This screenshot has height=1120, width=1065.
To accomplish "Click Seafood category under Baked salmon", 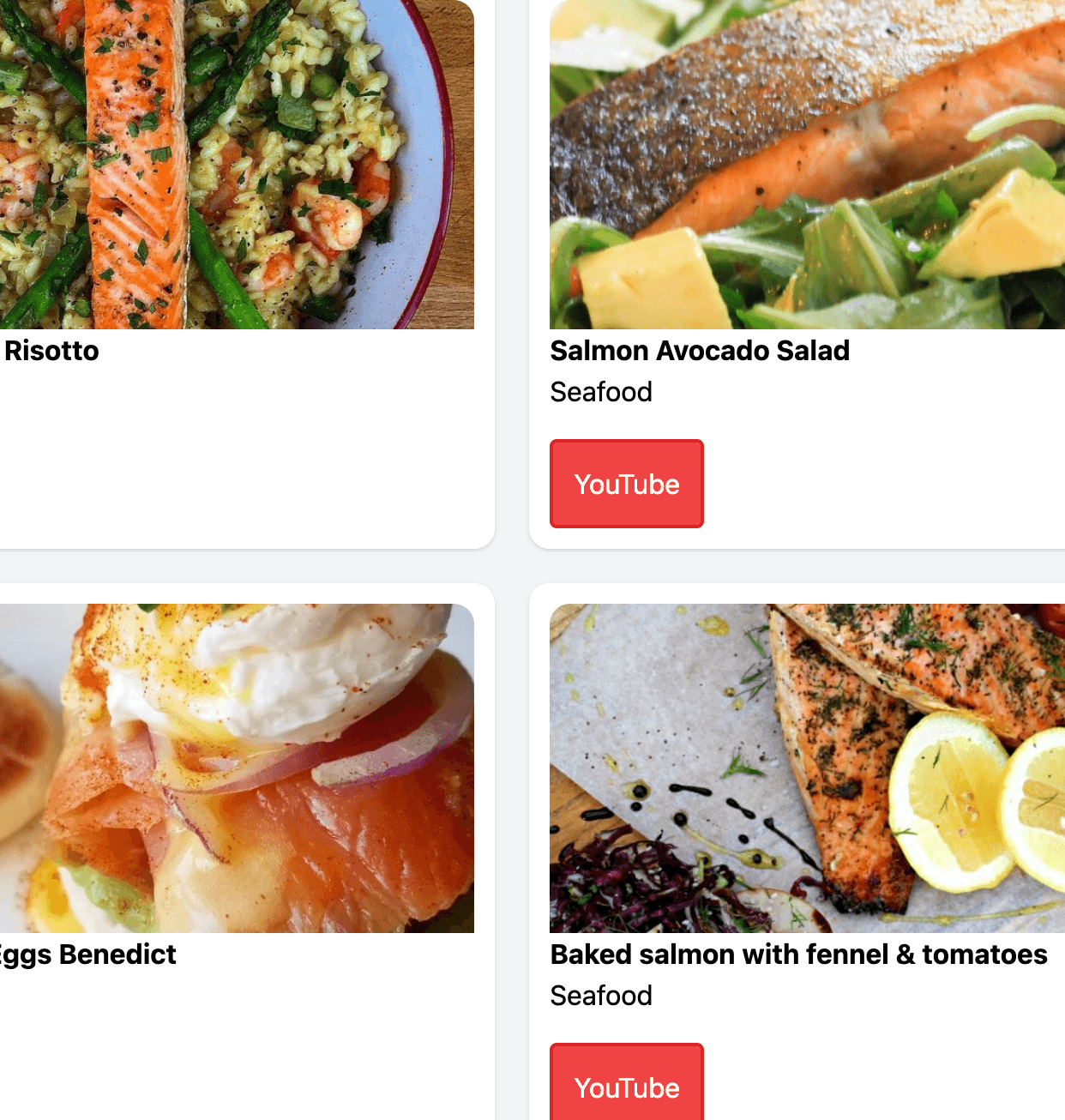I will point(601,996).
